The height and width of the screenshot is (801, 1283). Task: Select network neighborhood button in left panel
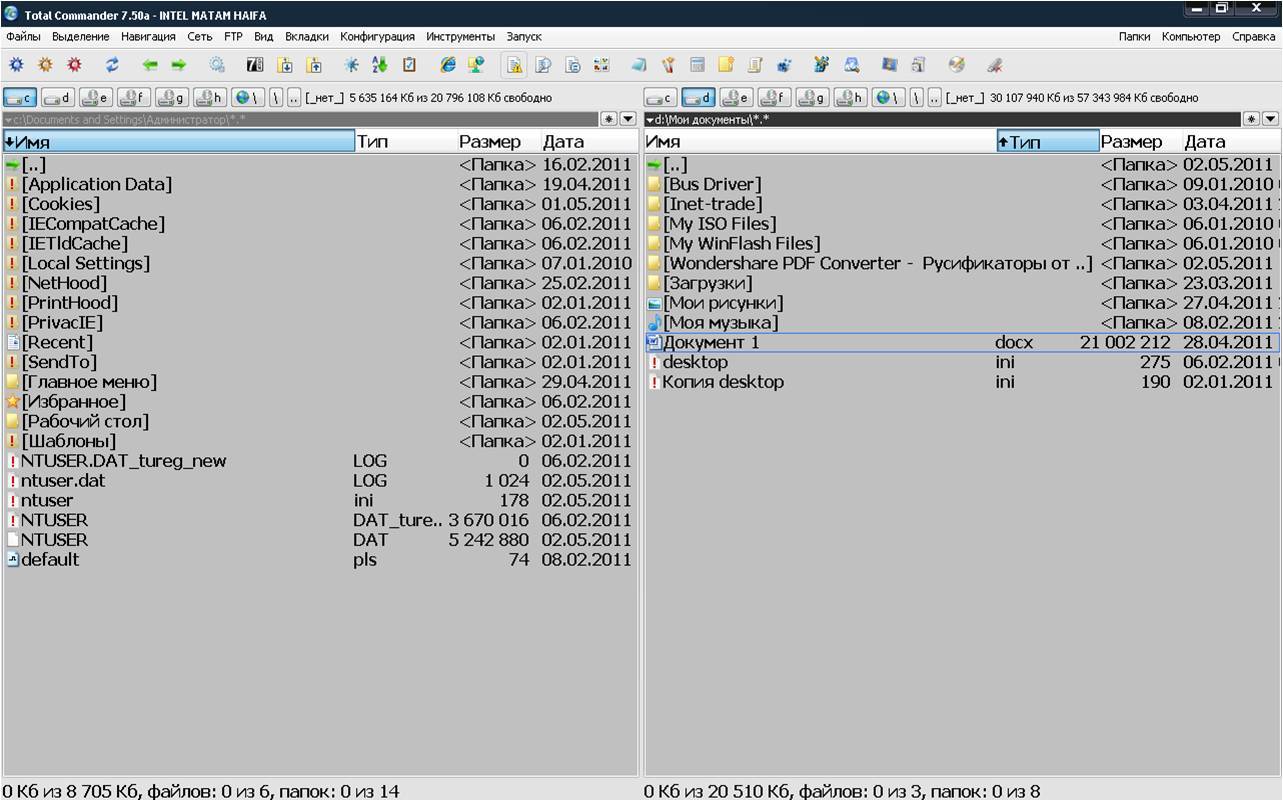pyautogui.click(x=248, y=98)
